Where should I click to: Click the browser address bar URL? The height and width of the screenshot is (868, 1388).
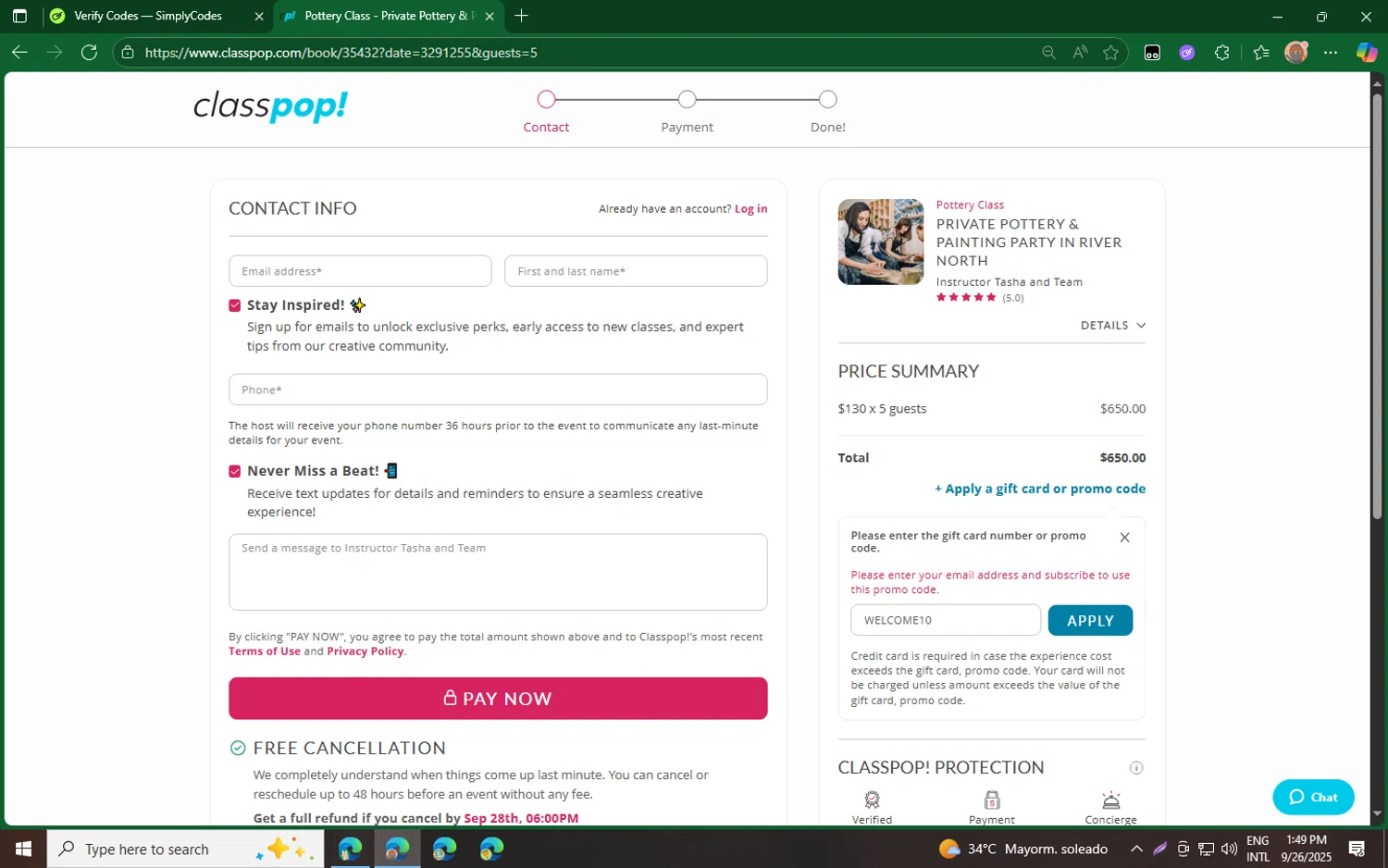(341, 53)
